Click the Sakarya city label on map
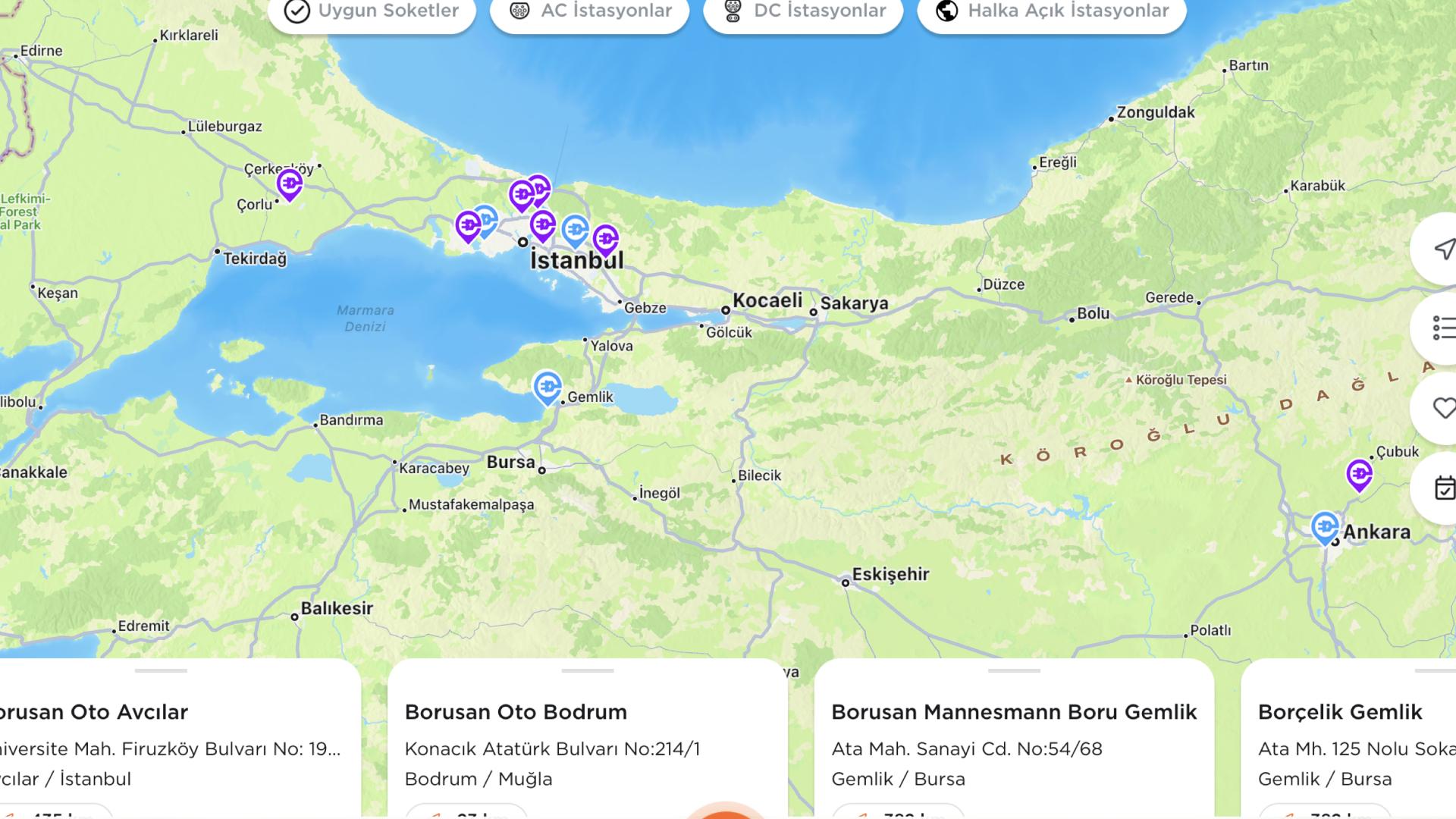 tap(854, 303)
